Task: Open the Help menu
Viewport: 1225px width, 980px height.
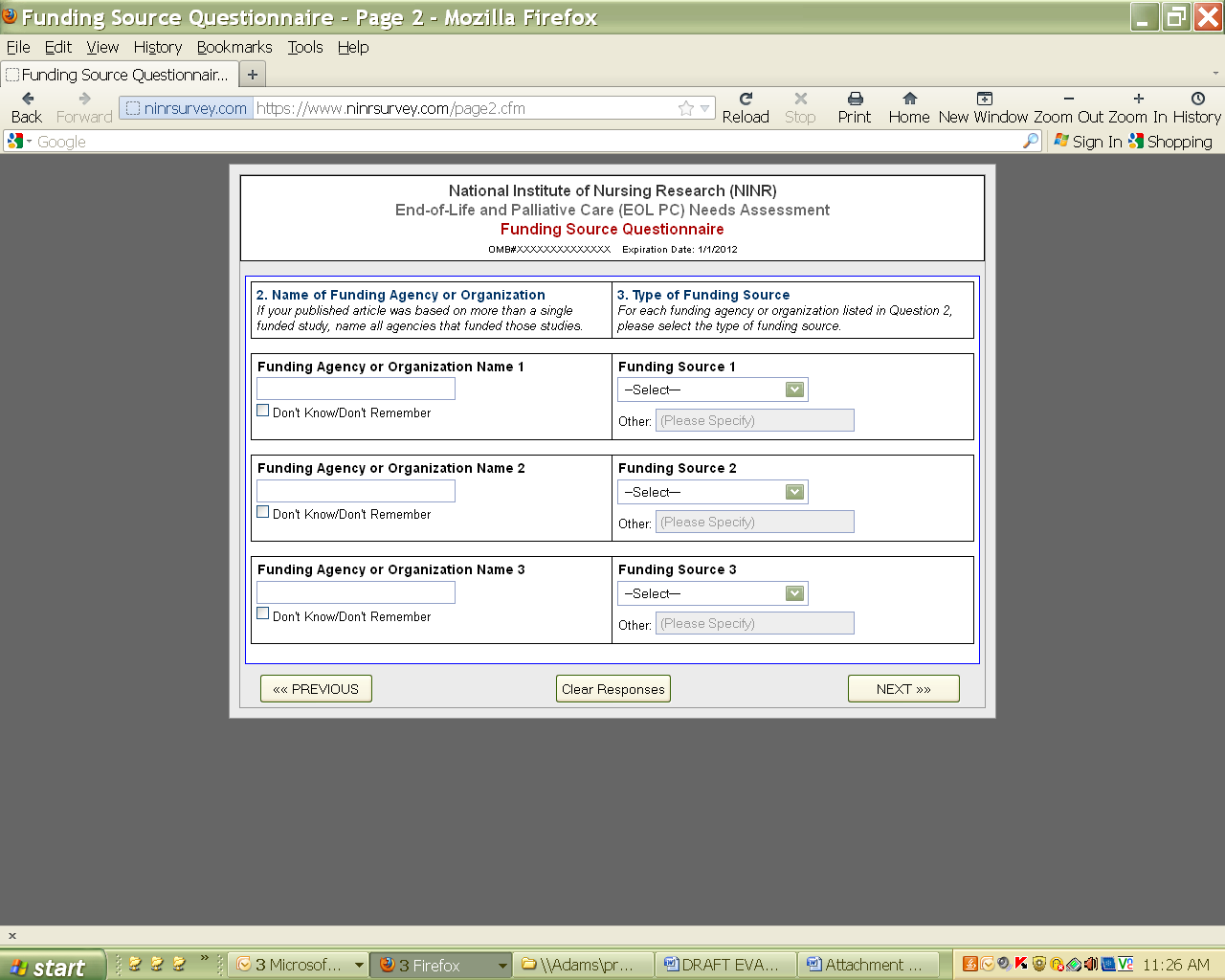Action: (x=353, y=47)
